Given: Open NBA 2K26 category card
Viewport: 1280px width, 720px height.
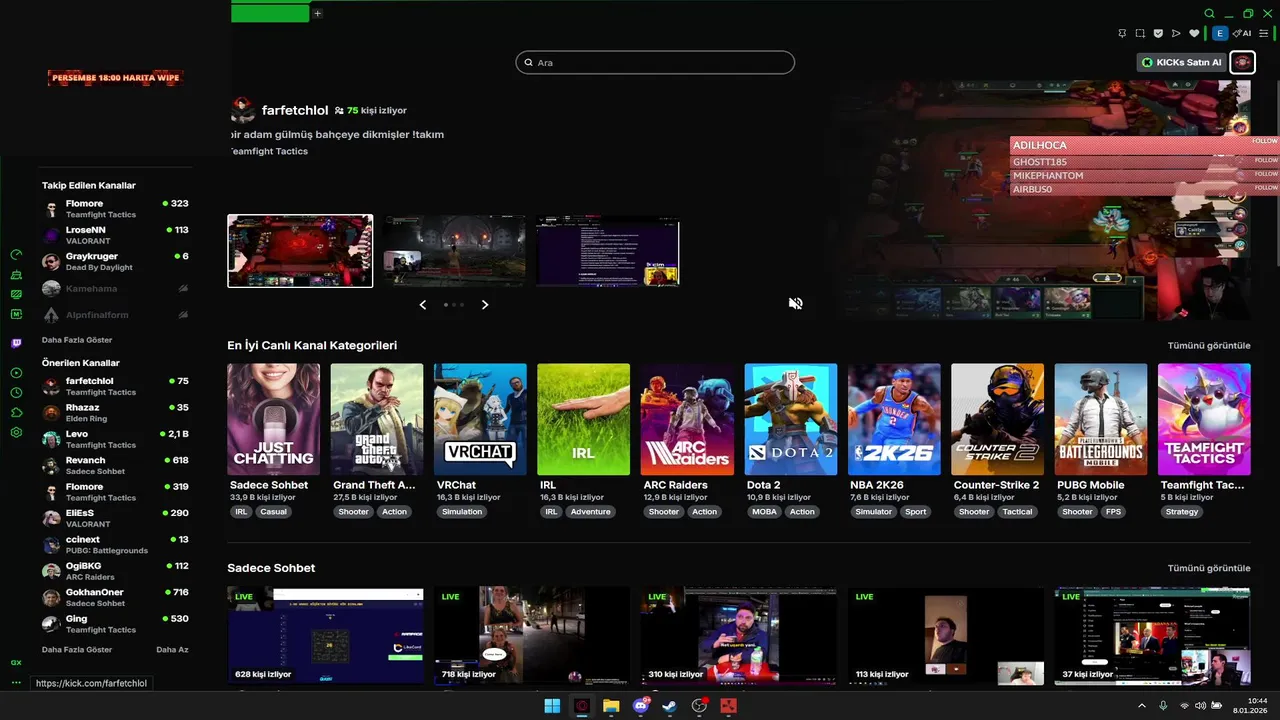Looking at the screenshot, I should tap(894, 419).
